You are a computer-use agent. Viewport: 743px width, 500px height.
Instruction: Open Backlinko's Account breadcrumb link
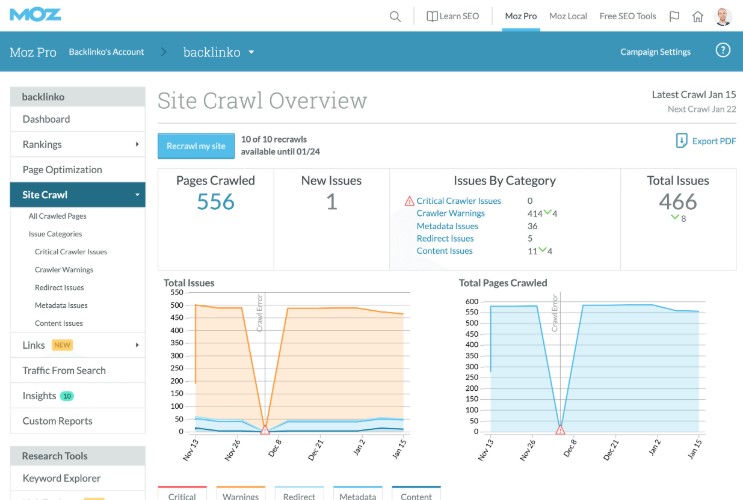[x=106, y=52]
